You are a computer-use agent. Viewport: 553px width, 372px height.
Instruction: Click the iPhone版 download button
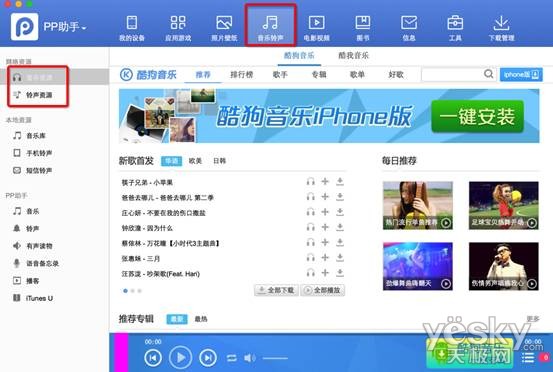[x=521, y=74]
